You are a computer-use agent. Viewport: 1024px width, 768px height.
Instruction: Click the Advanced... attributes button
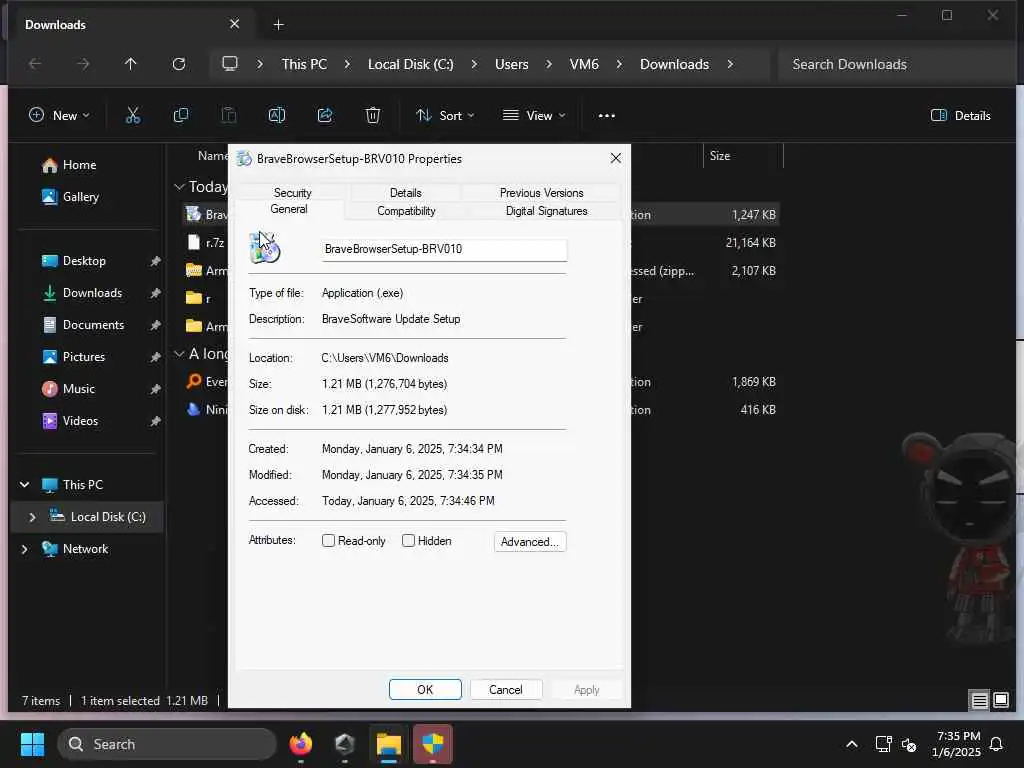(x=530, y=541)
